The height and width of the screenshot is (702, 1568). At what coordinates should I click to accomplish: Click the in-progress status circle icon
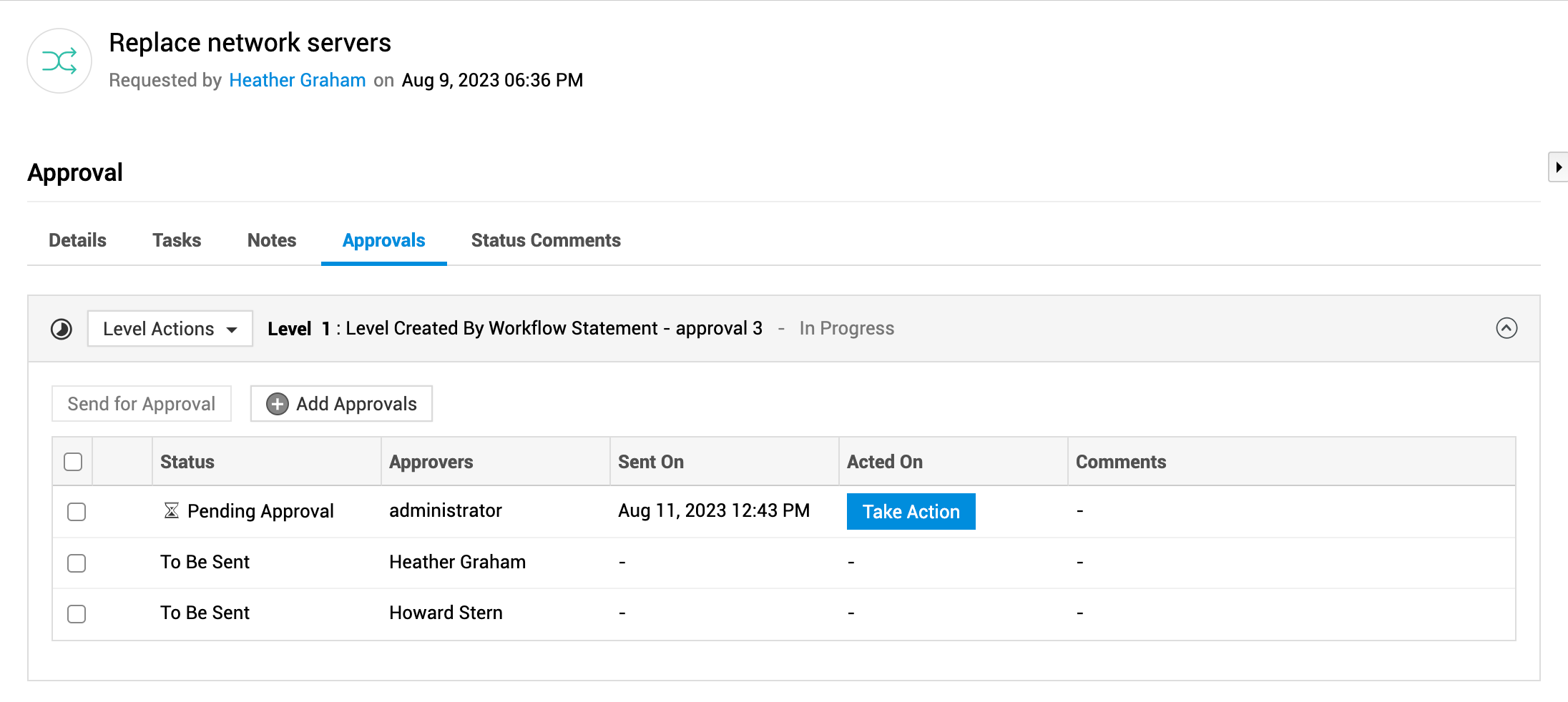click(62, 329)
